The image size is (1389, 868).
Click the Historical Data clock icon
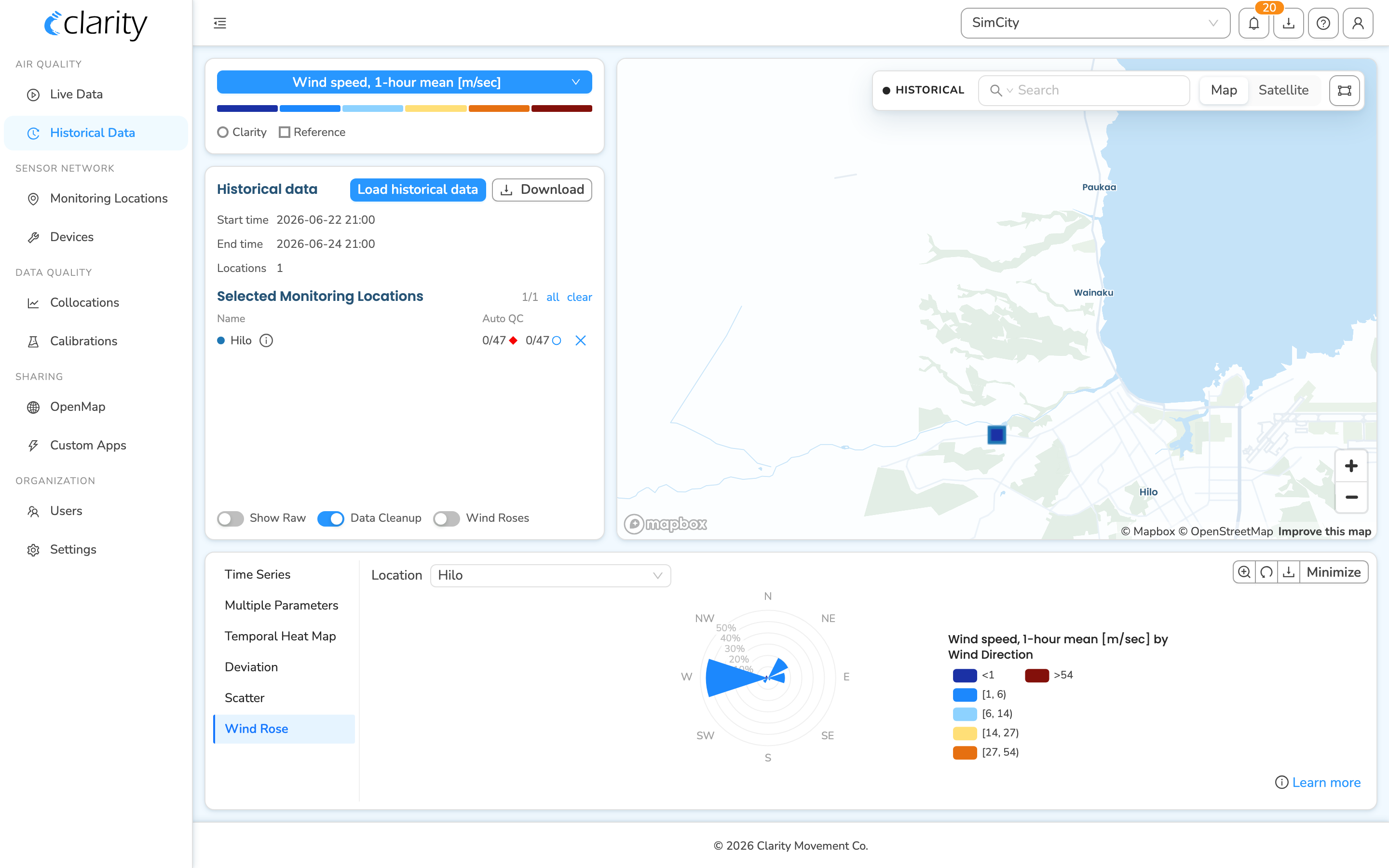coord(33,133)
